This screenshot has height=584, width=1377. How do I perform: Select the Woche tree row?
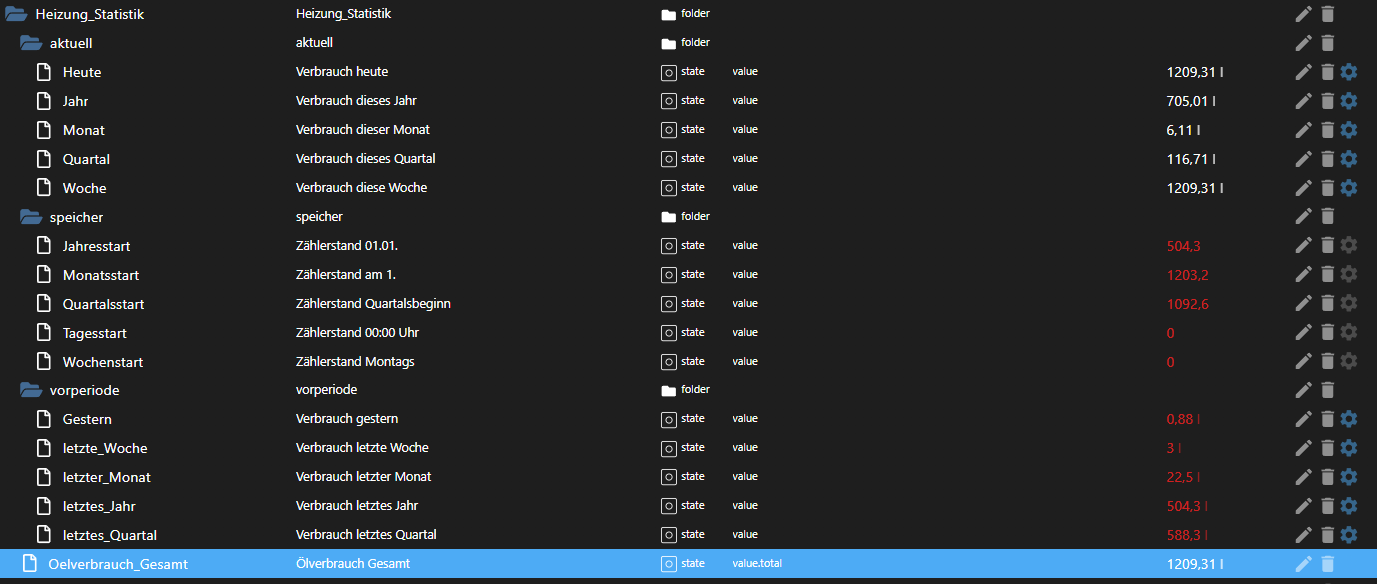click(688, 188)
